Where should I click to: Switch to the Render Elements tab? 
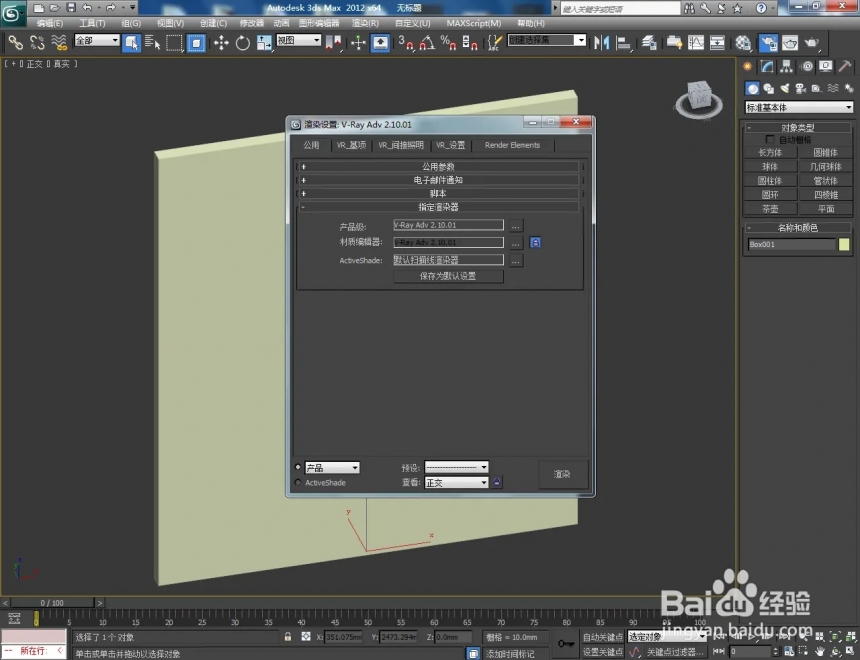(x=512, y=145)
